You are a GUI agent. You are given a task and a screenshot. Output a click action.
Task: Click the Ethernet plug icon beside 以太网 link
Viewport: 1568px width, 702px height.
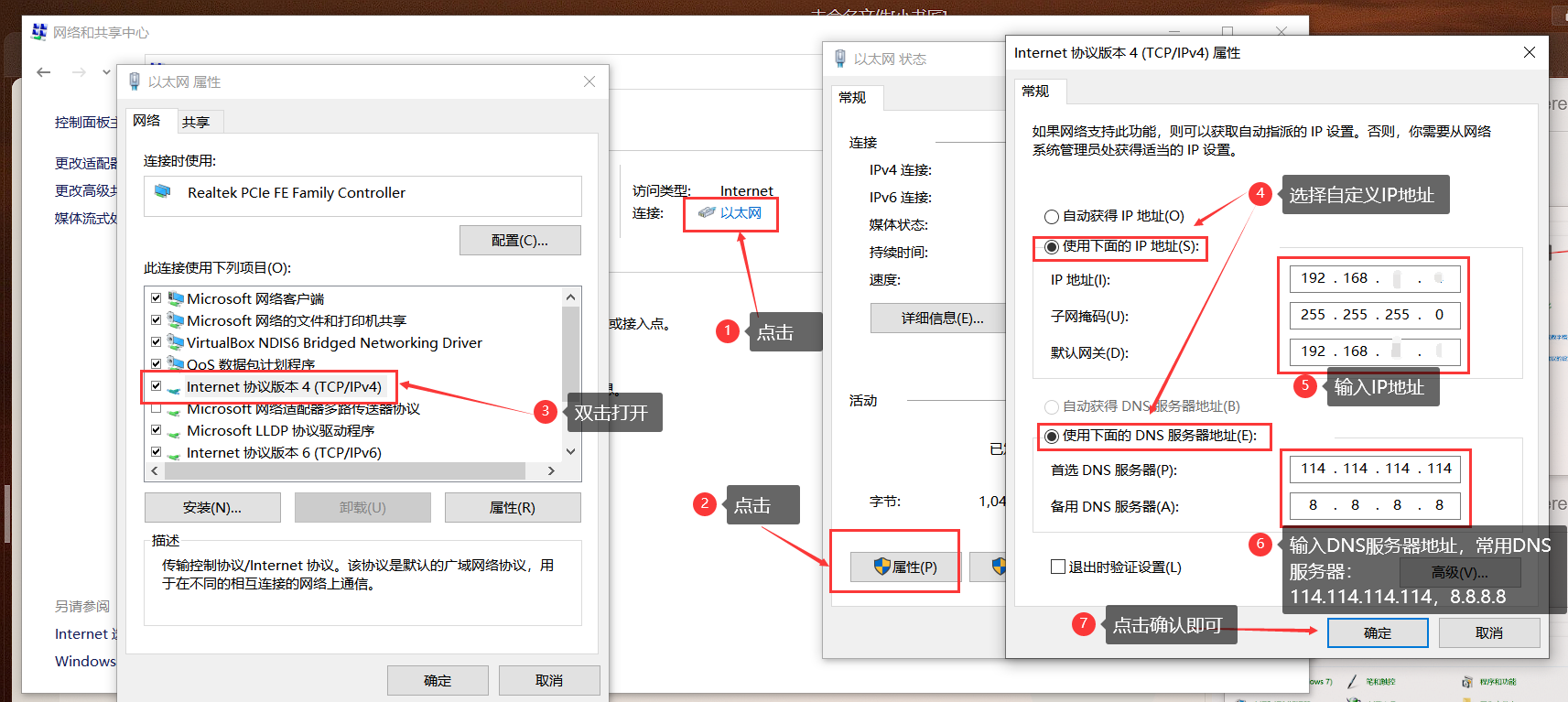(707, 212)
